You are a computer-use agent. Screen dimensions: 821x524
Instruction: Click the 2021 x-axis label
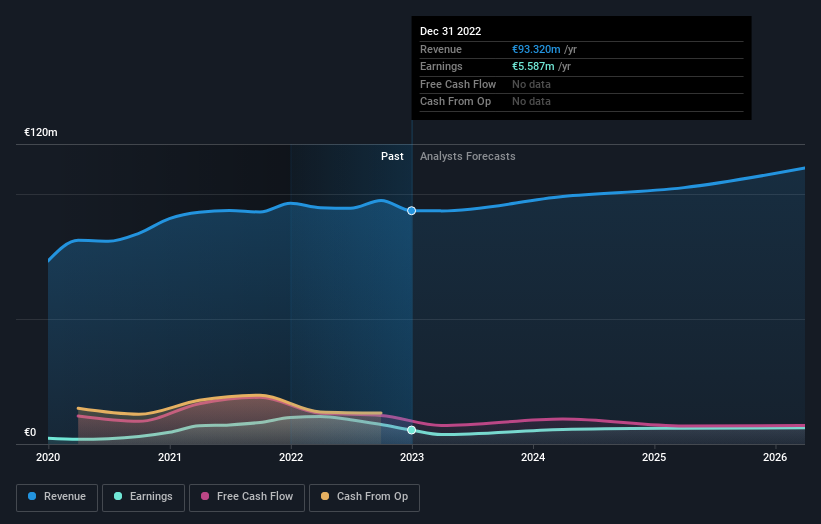coord(170,457)
